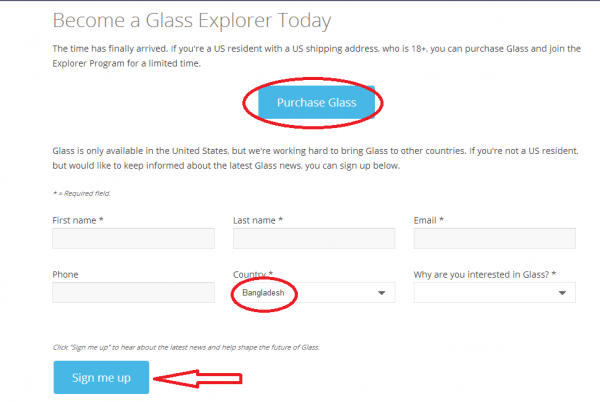
Task: Click the "Become a Glass Explorer Today" heading
Action: (x=191, y=20)
